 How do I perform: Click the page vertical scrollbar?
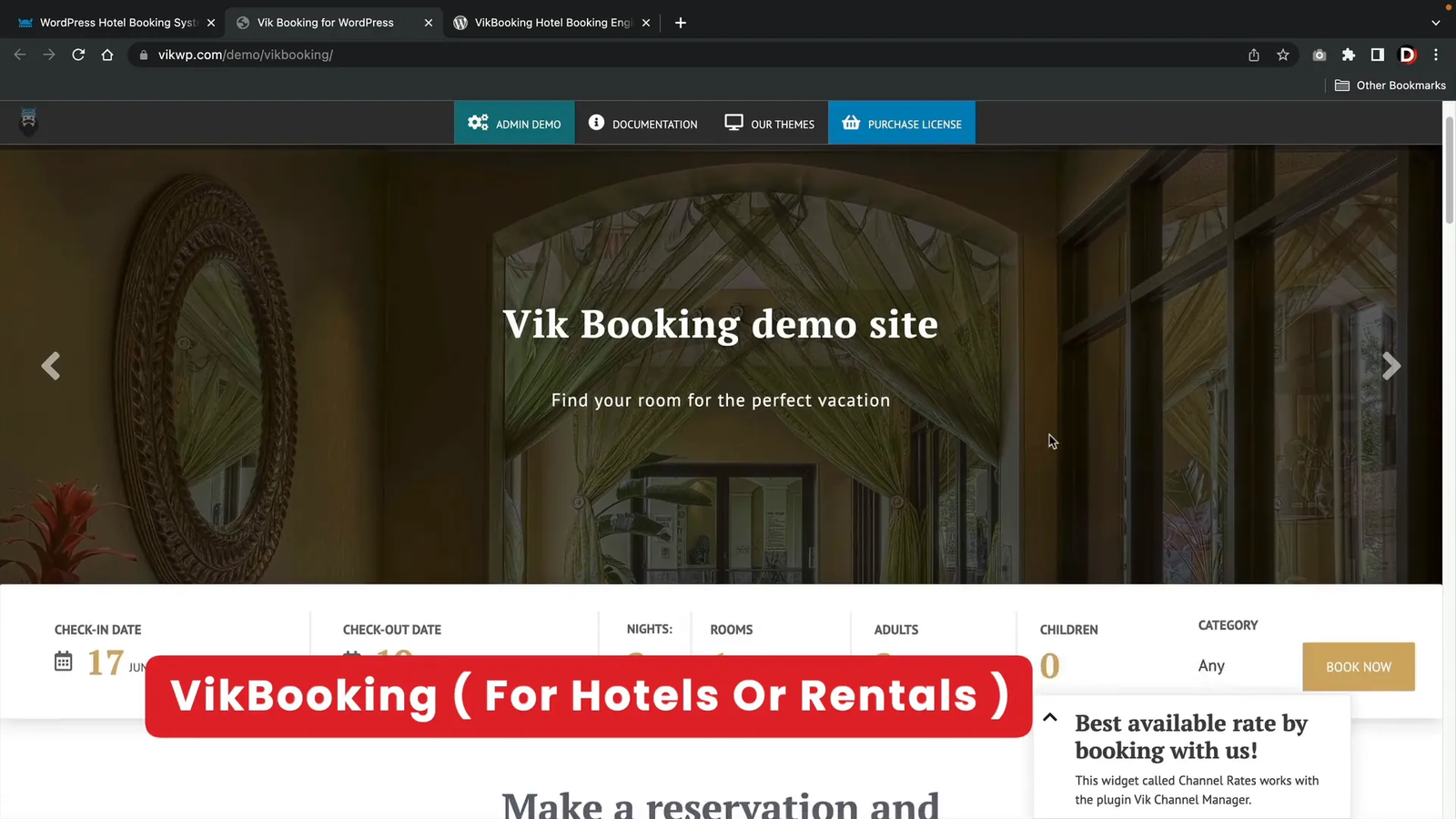click(x=1449, y=171)
